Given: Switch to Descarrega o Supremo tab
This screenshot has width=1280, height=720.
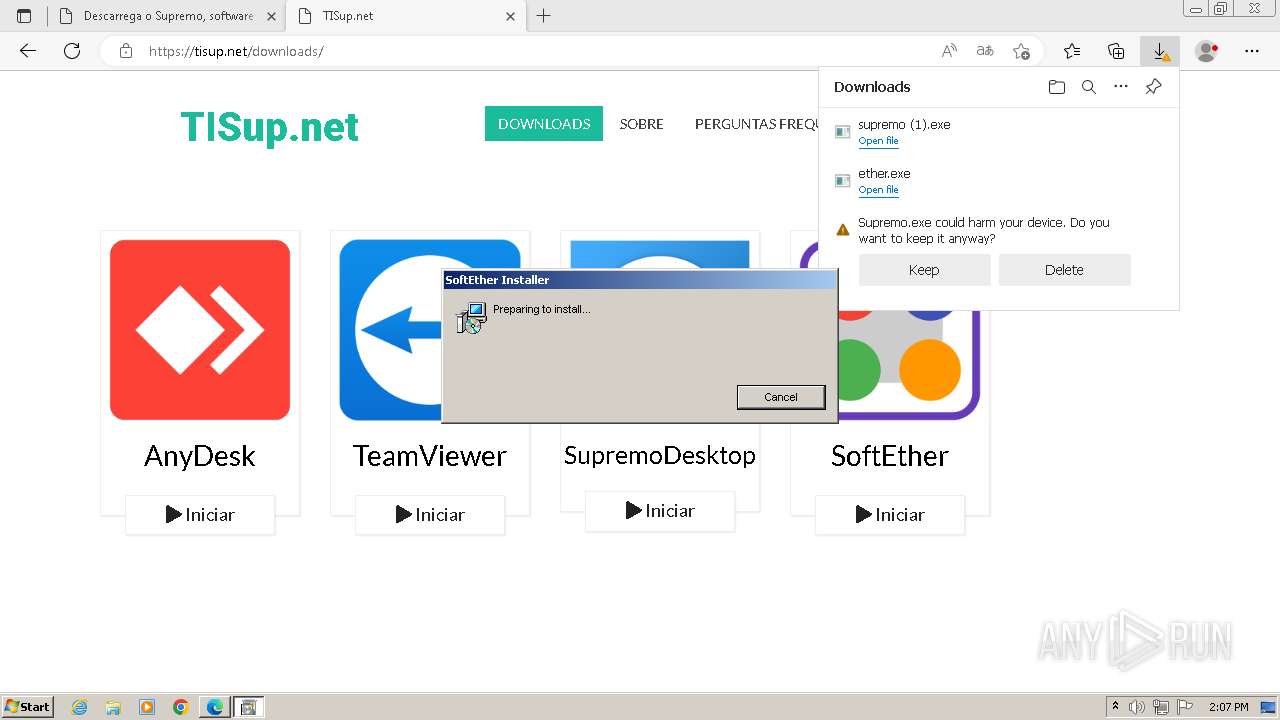Looking at the screenshot, I should [167, 16].
